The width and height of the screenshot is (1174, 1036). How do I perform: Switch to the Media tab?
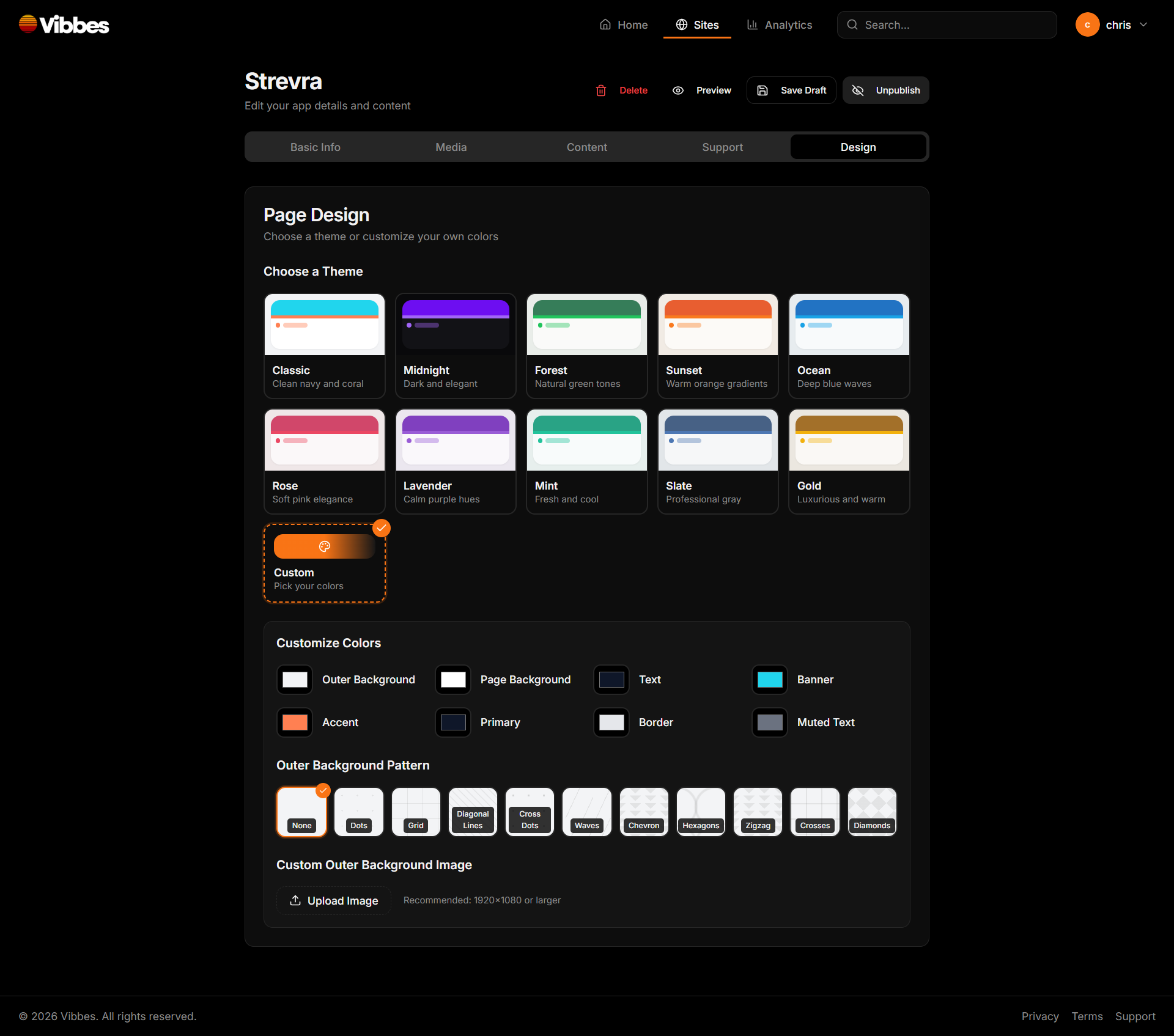pos(451,147)
